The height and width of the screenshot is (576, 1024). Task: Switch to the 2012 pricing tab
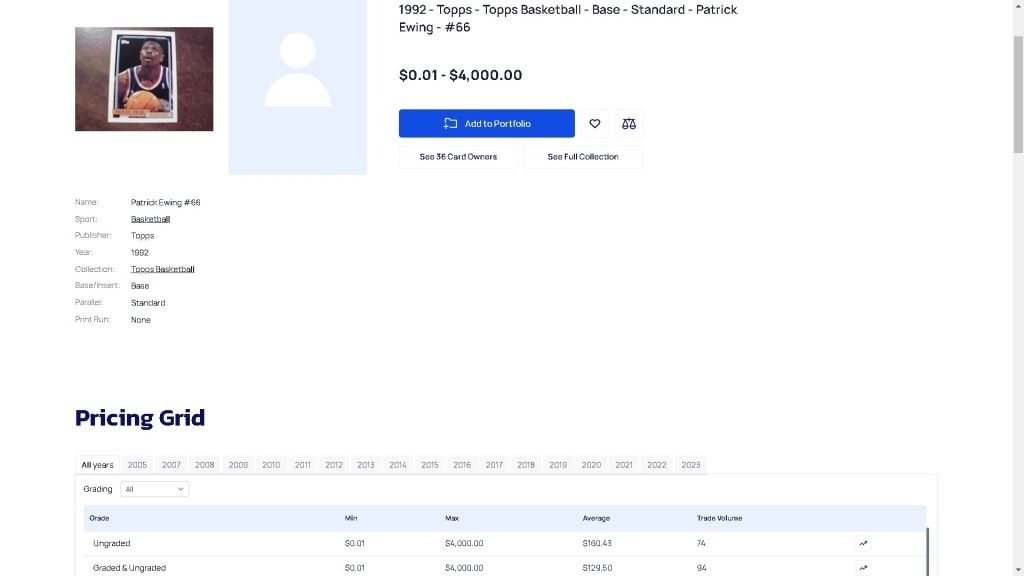pos(334,465)
